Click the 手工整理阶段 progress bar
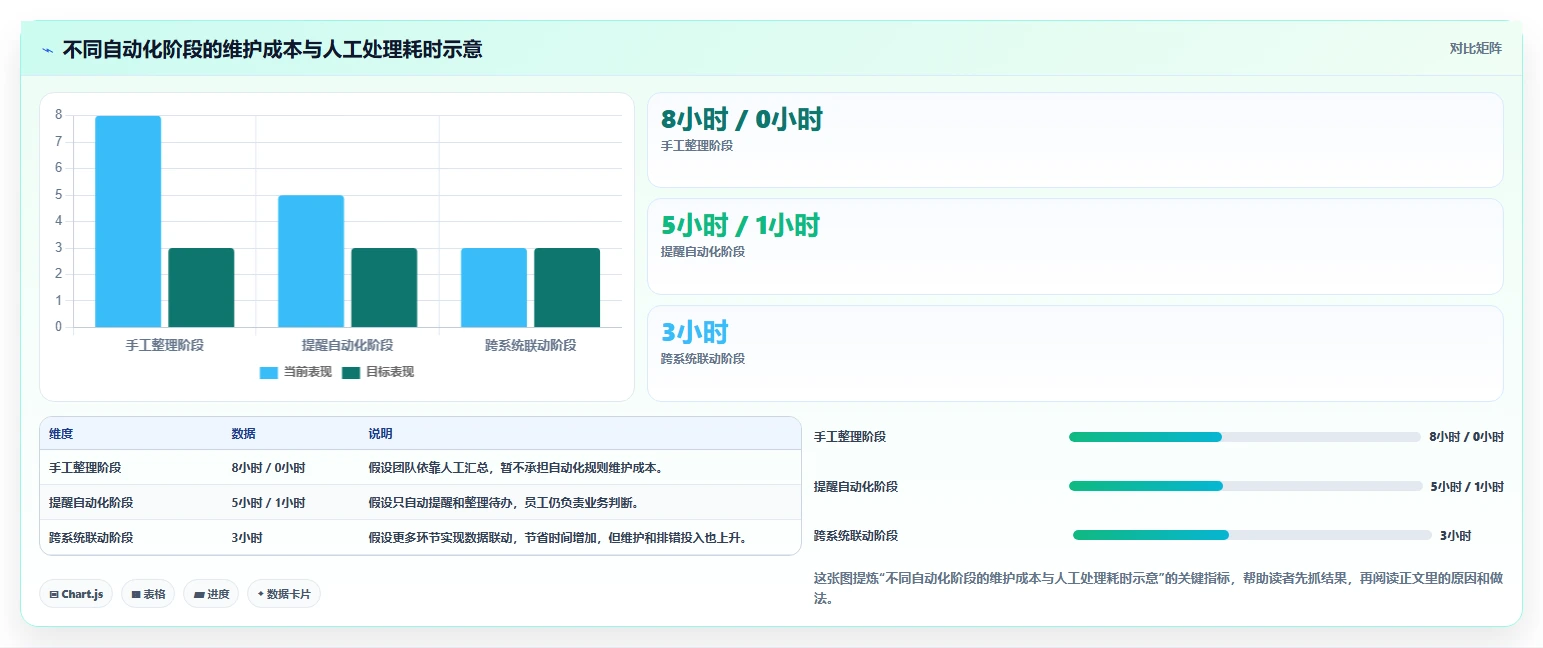The width and height of the screenshot is (1543, 648). point(1245,437)
